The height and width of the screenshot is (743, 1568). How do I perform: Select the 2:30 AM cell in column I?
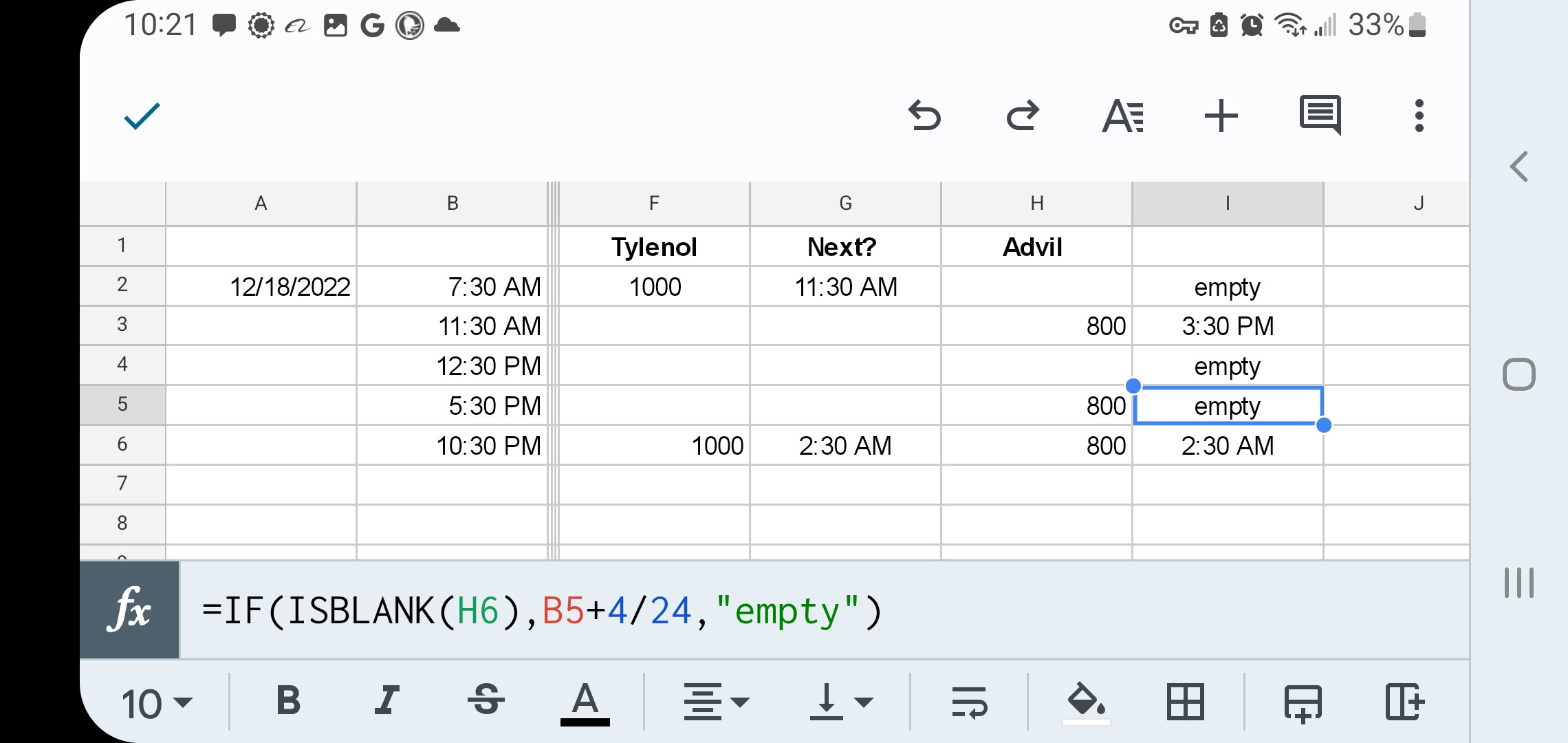tap(1228, 445)
